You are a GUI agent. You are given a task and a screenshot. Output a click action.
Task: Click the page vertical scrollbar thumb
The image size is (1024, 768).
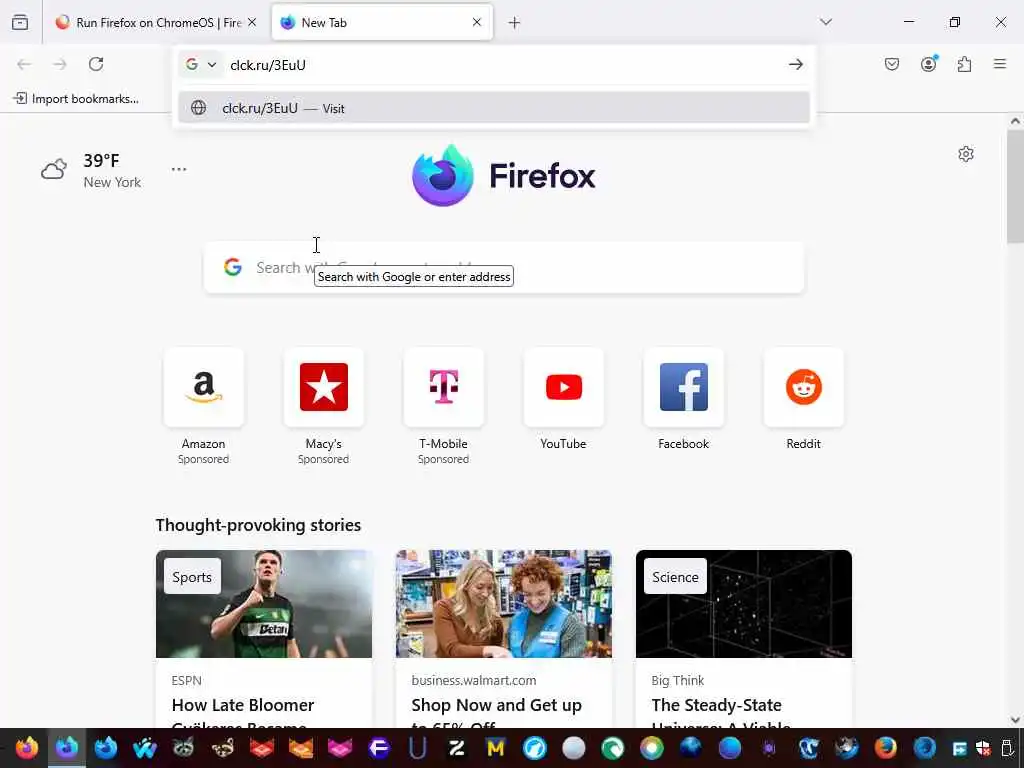pos(1016,187)
